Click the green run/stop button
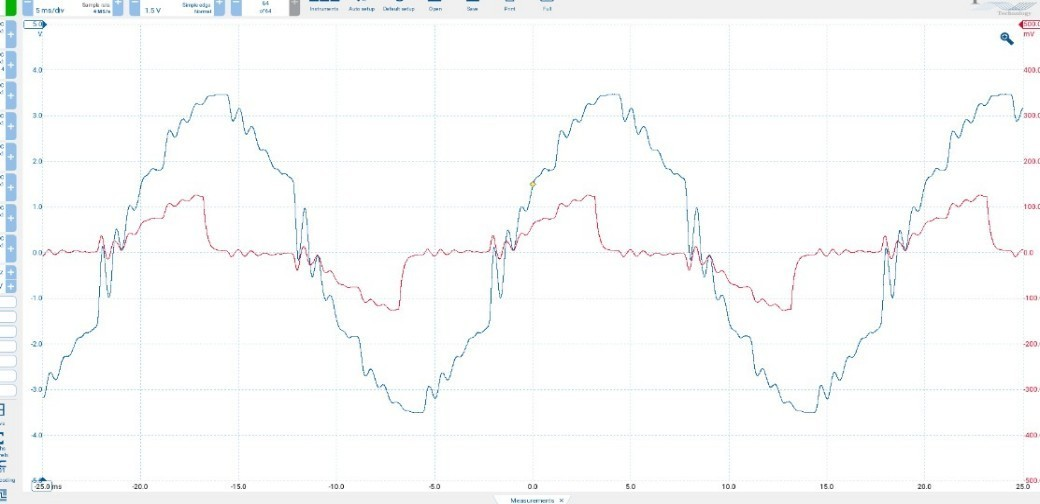 (11, 8)
